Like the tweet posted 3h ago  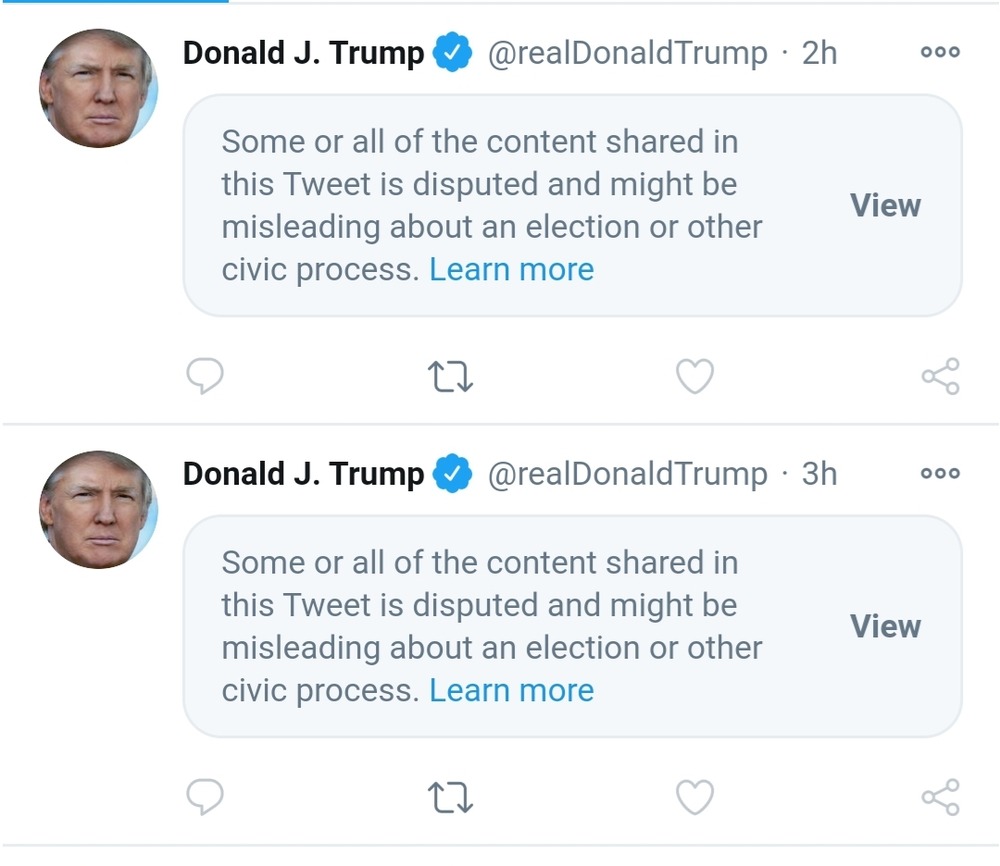pyautogui.click(x=695, y=797)
